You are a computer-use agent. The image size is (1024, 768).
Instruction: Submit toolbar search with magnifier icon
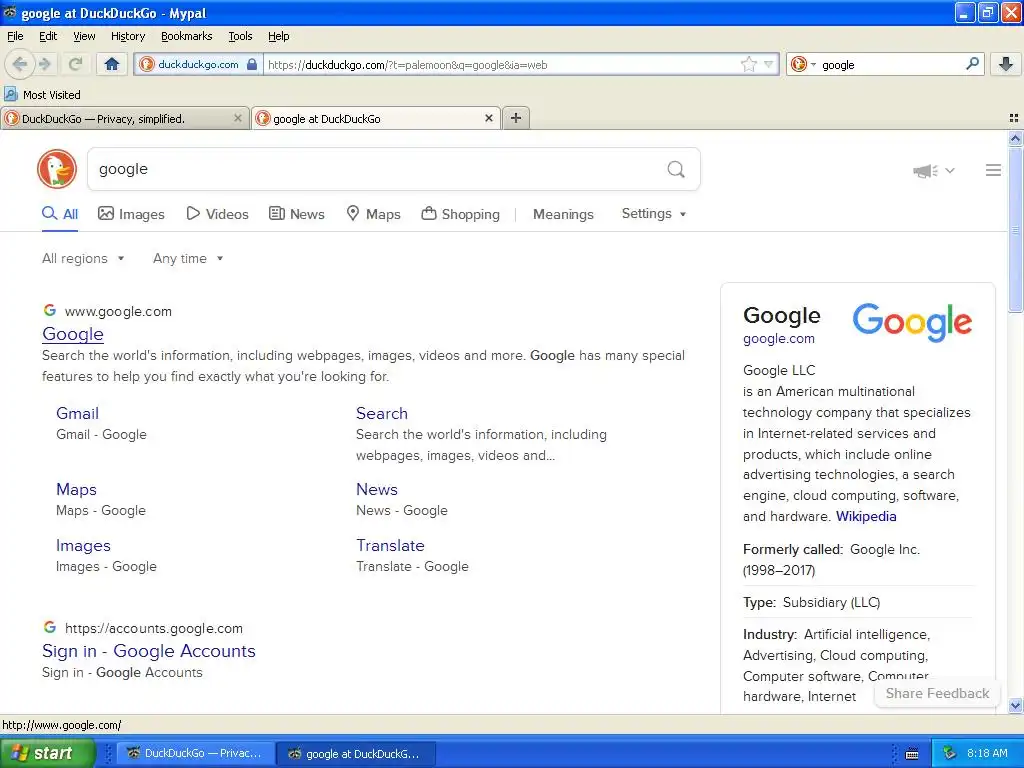coord(972,64)
